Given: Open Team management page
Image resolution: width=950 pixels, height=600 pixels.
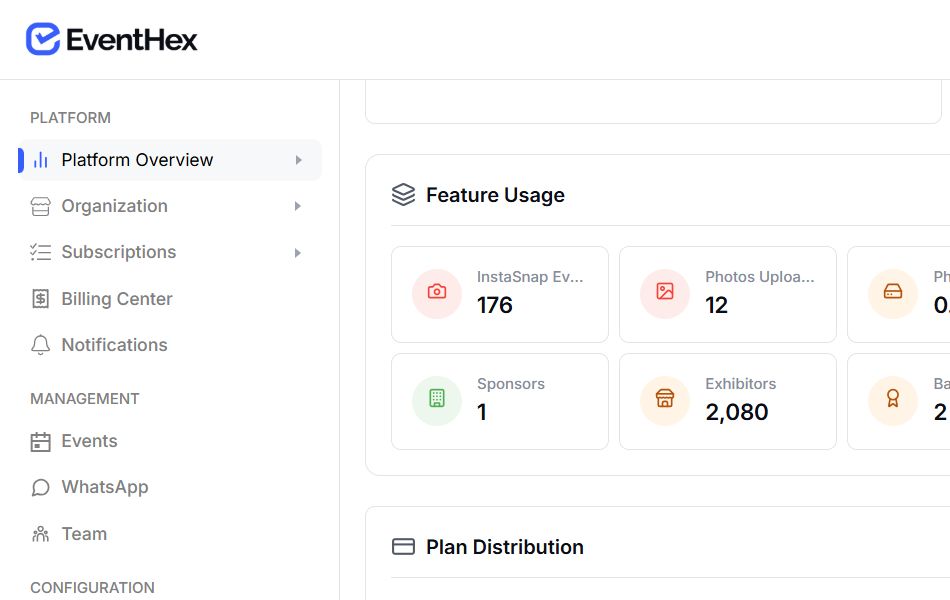Looking at the screenshot, I should point(170,534).
